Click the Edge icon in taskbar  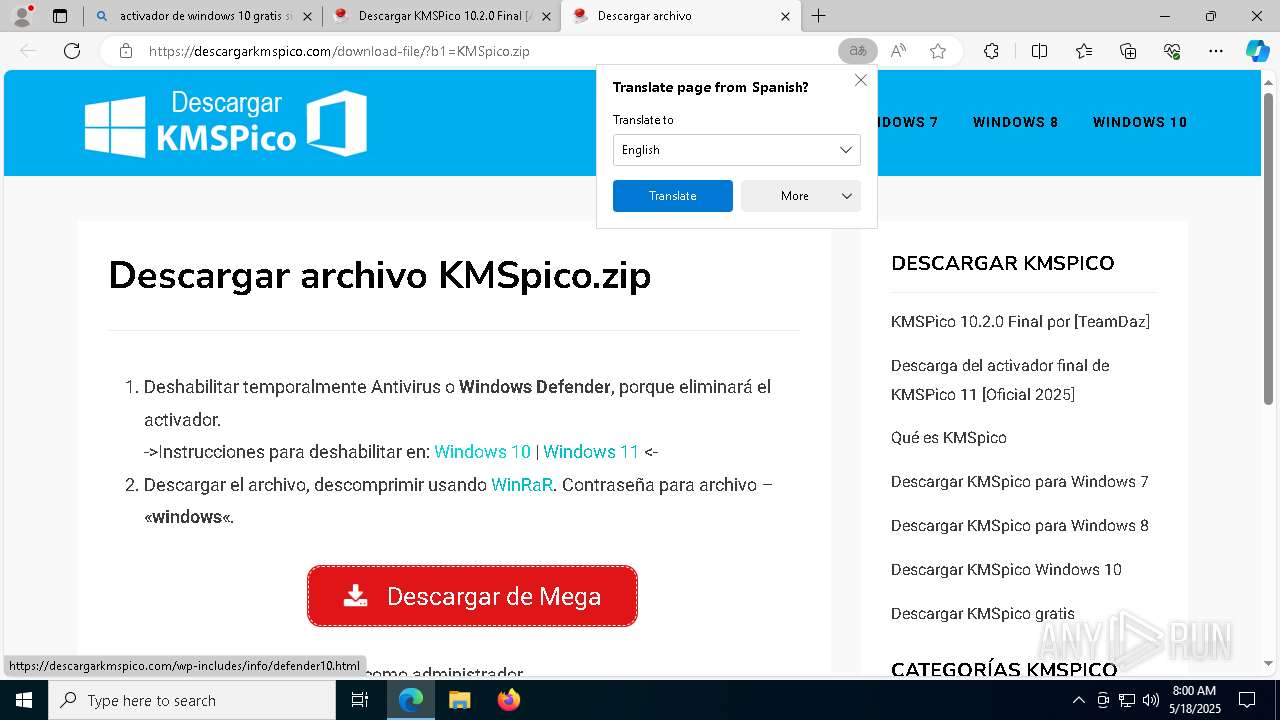click(411, 700)
